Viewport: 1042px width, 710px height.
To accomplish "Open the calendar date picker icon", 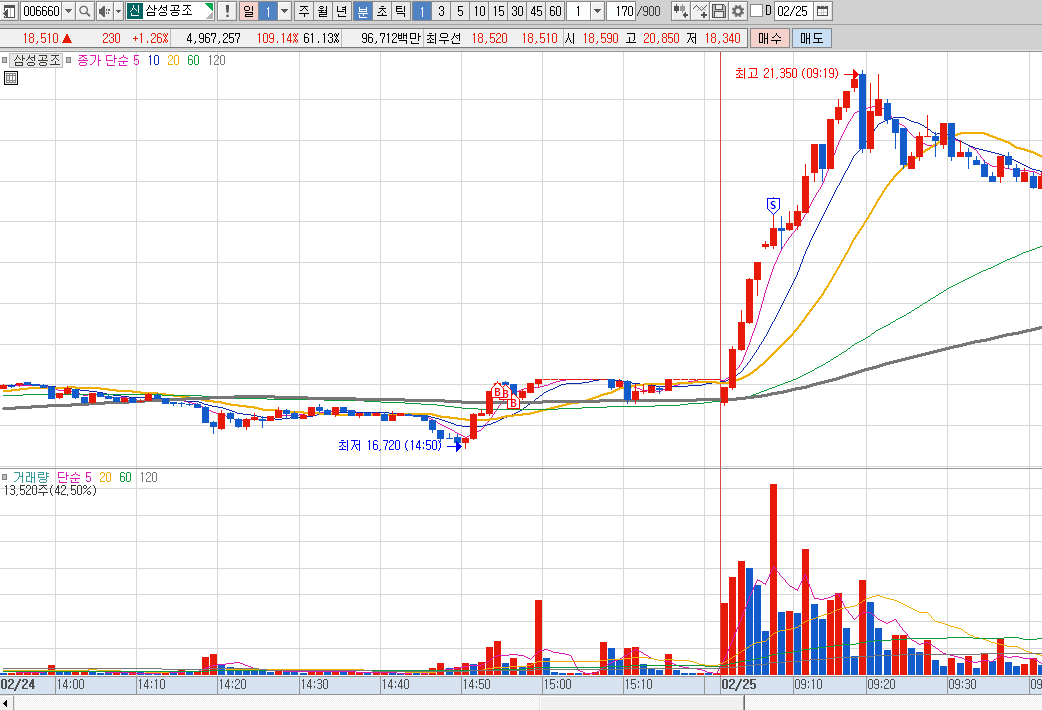I will click(x=822, y=11).
